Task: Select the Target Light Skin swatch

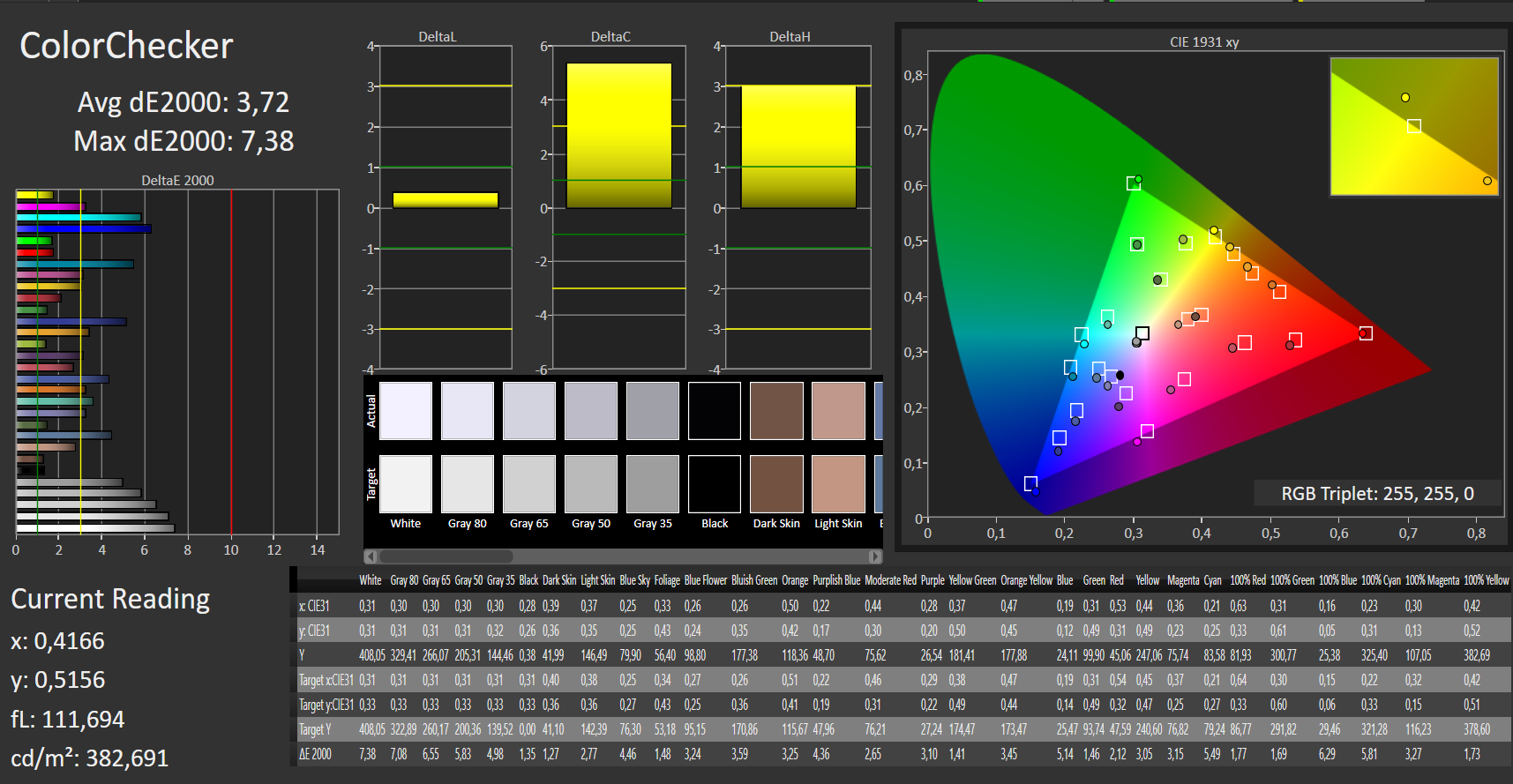Action: pos(838,484)
